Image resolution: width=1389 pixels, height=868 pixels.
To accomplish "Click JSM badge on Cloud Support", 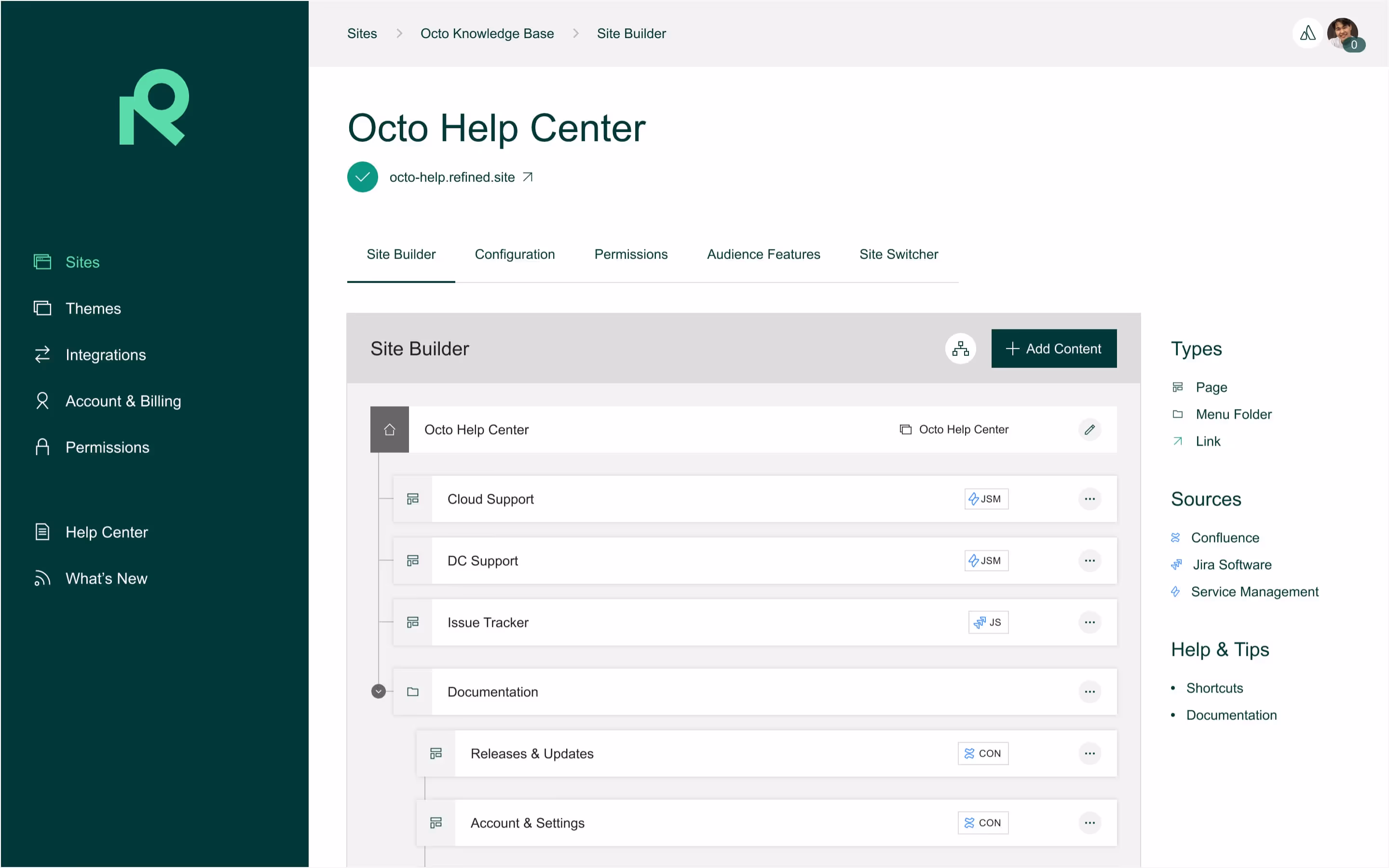I will [986, 499].
